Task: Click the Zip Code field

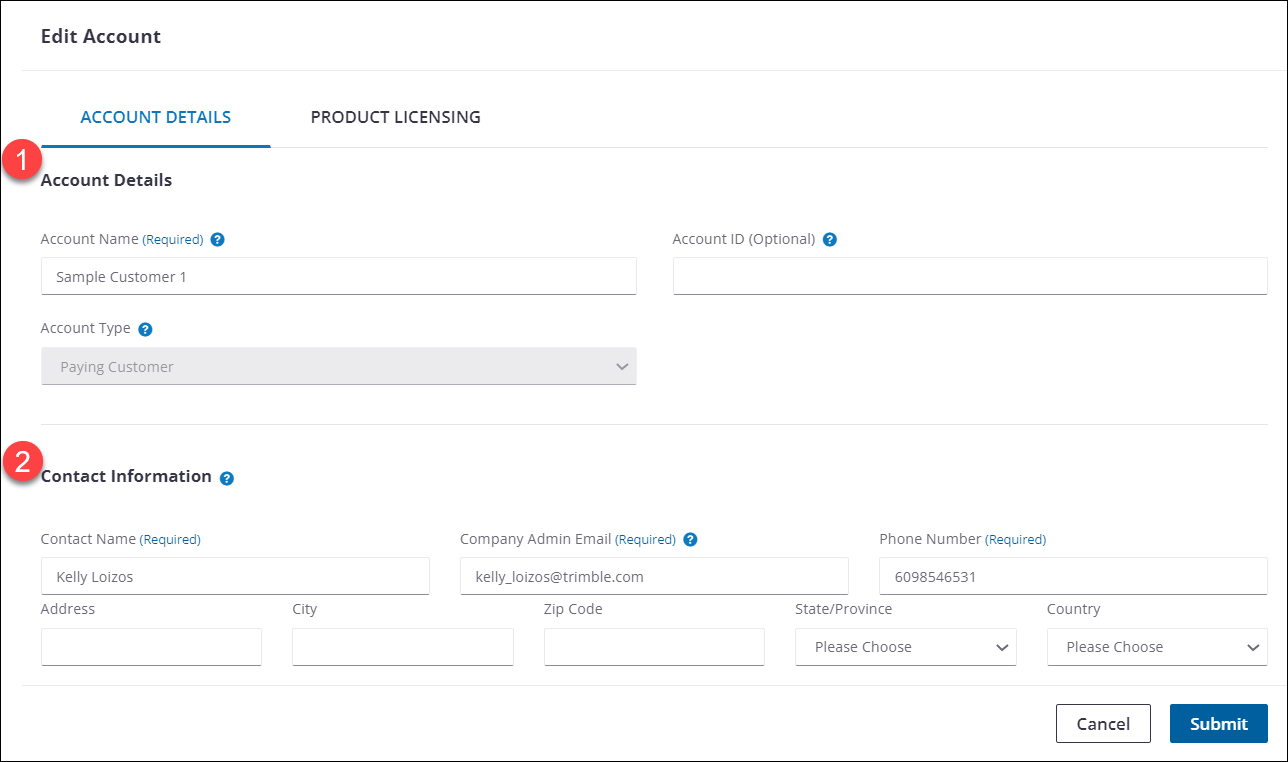Action: 654,647
